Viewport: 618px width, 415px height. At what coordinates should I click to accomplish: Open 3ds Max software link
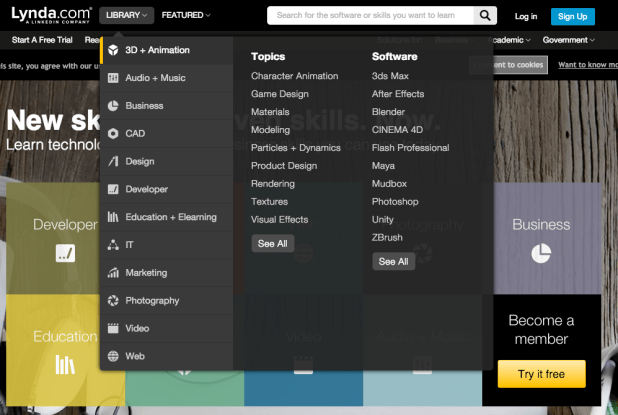390,76
